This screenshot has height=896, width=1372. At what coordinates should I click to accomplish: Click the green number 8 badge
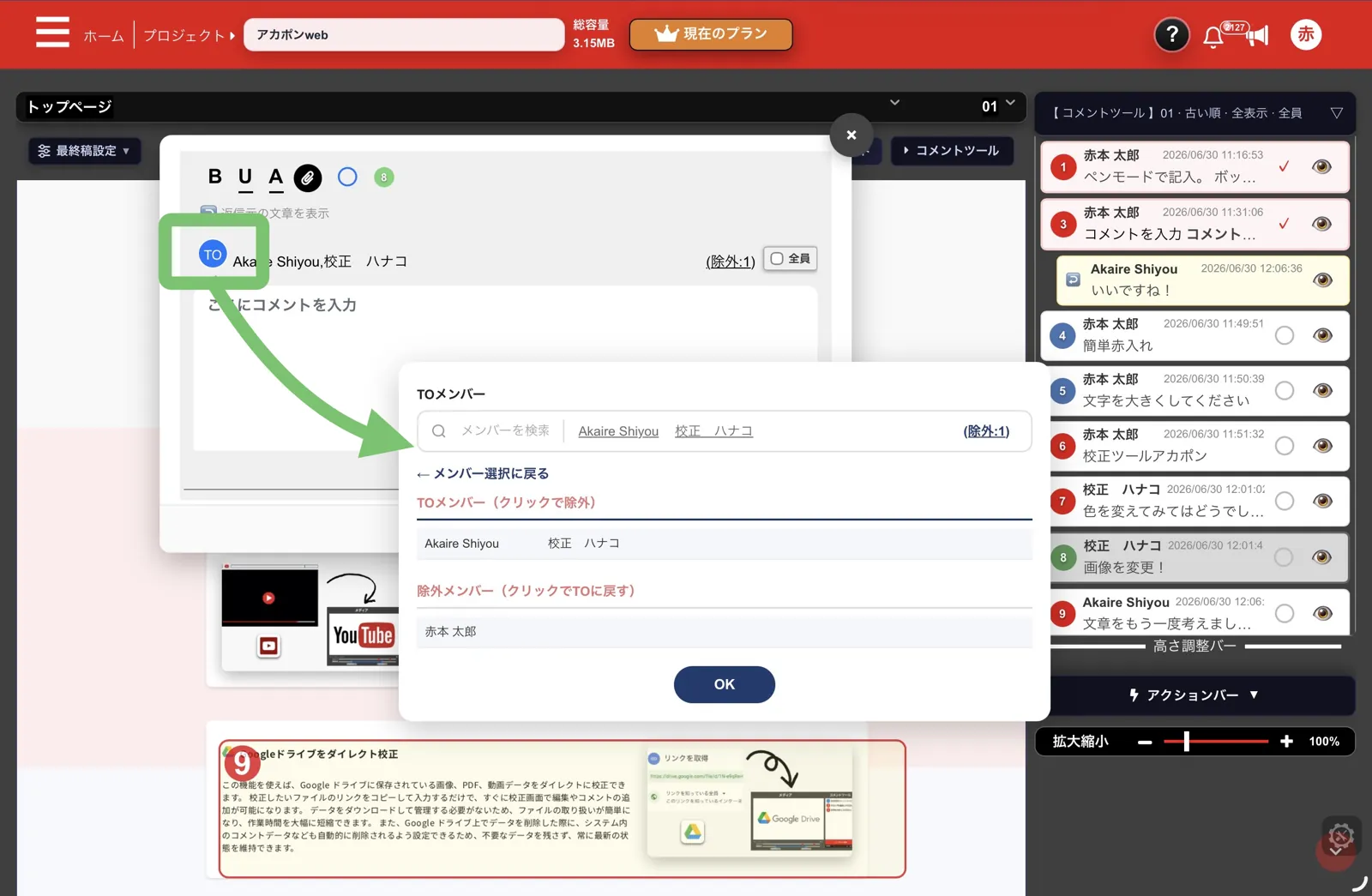pyautogui.click(x=383, y=177)
